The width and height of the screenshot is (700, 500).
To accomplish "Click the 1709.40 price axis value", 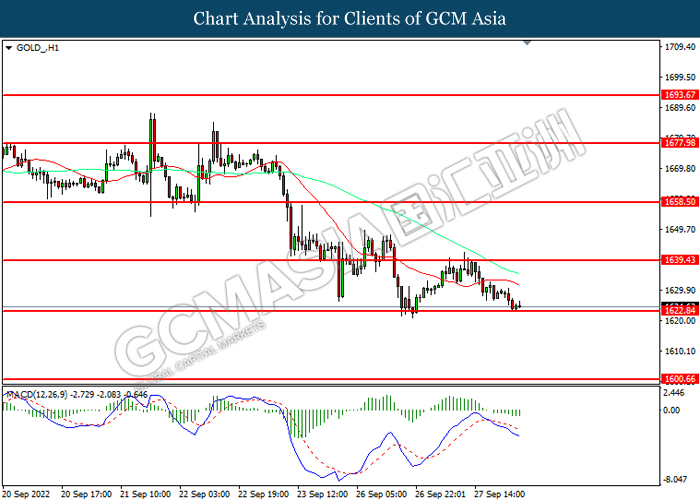I will tap(680, 47).
